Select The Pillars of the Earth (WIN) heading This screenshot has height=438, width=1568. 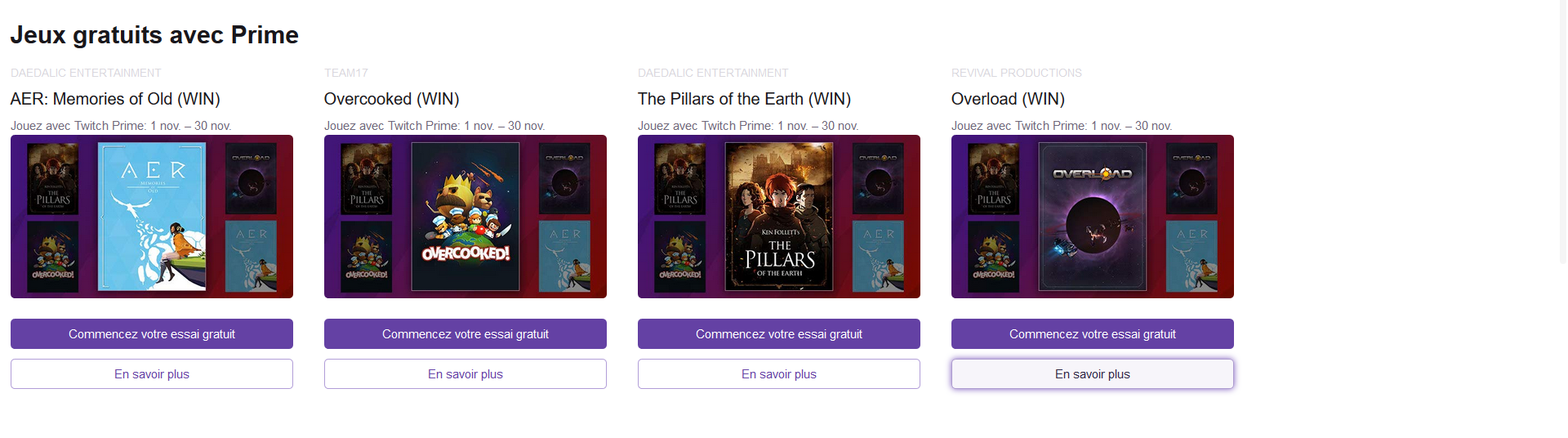pos(744,99)
